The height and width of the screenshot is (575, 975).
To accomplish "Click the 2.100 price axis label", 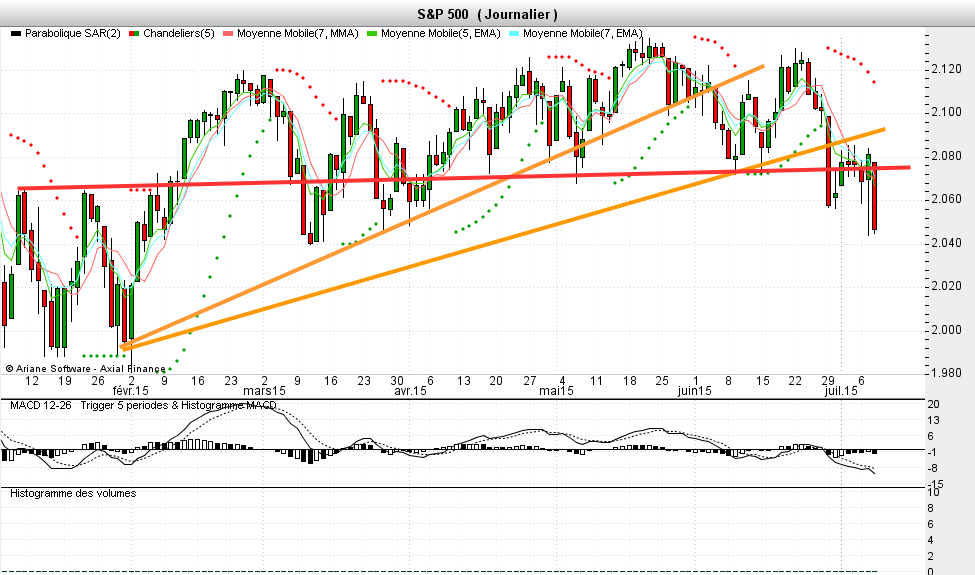I will pyautogui.click(x=946, y=112).
